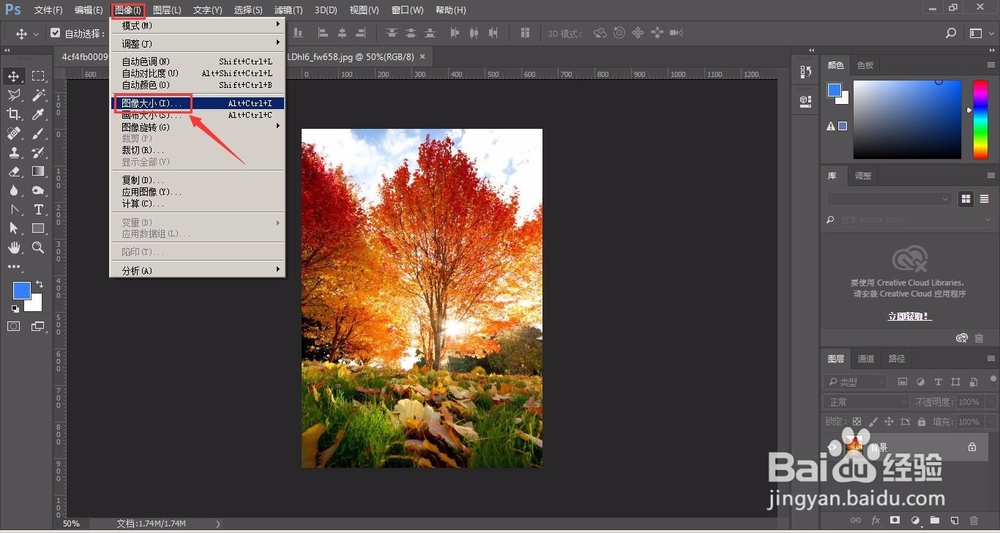Image resolution: width=1000 pixels, height=533 pixels.
Task: Filter layers by type layers
Action: pos(938,382)
